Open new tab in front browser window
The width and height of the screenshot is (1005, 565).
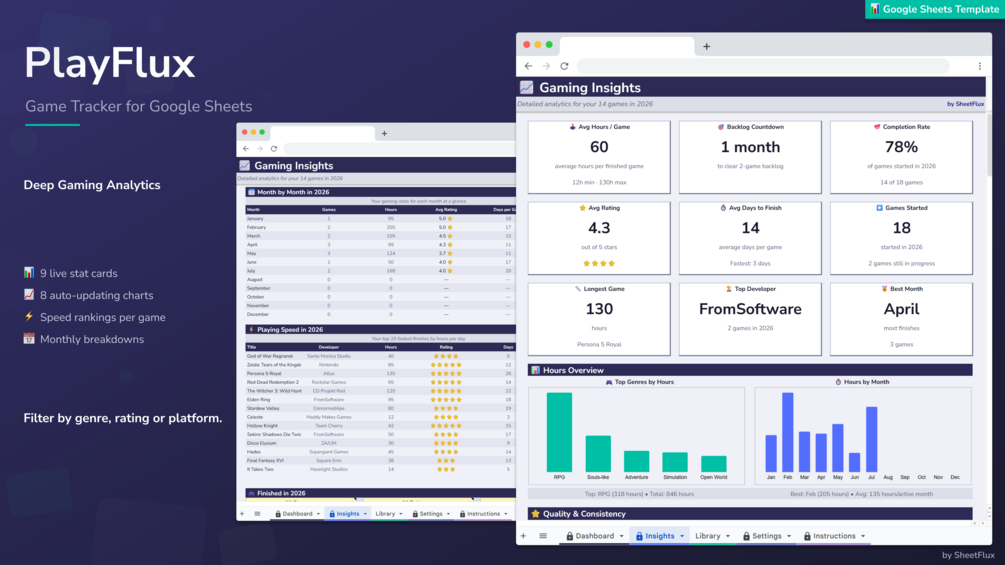click(x=706, y=46)
